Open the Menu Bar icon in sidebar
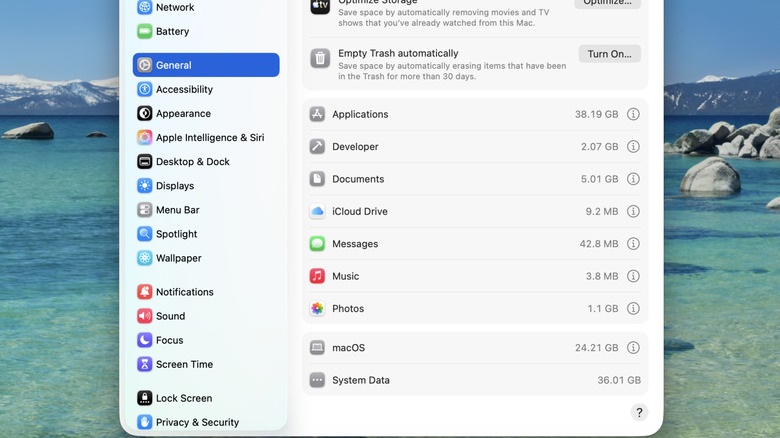This screenshot has height=438, width=780. [x=144, y=210]
